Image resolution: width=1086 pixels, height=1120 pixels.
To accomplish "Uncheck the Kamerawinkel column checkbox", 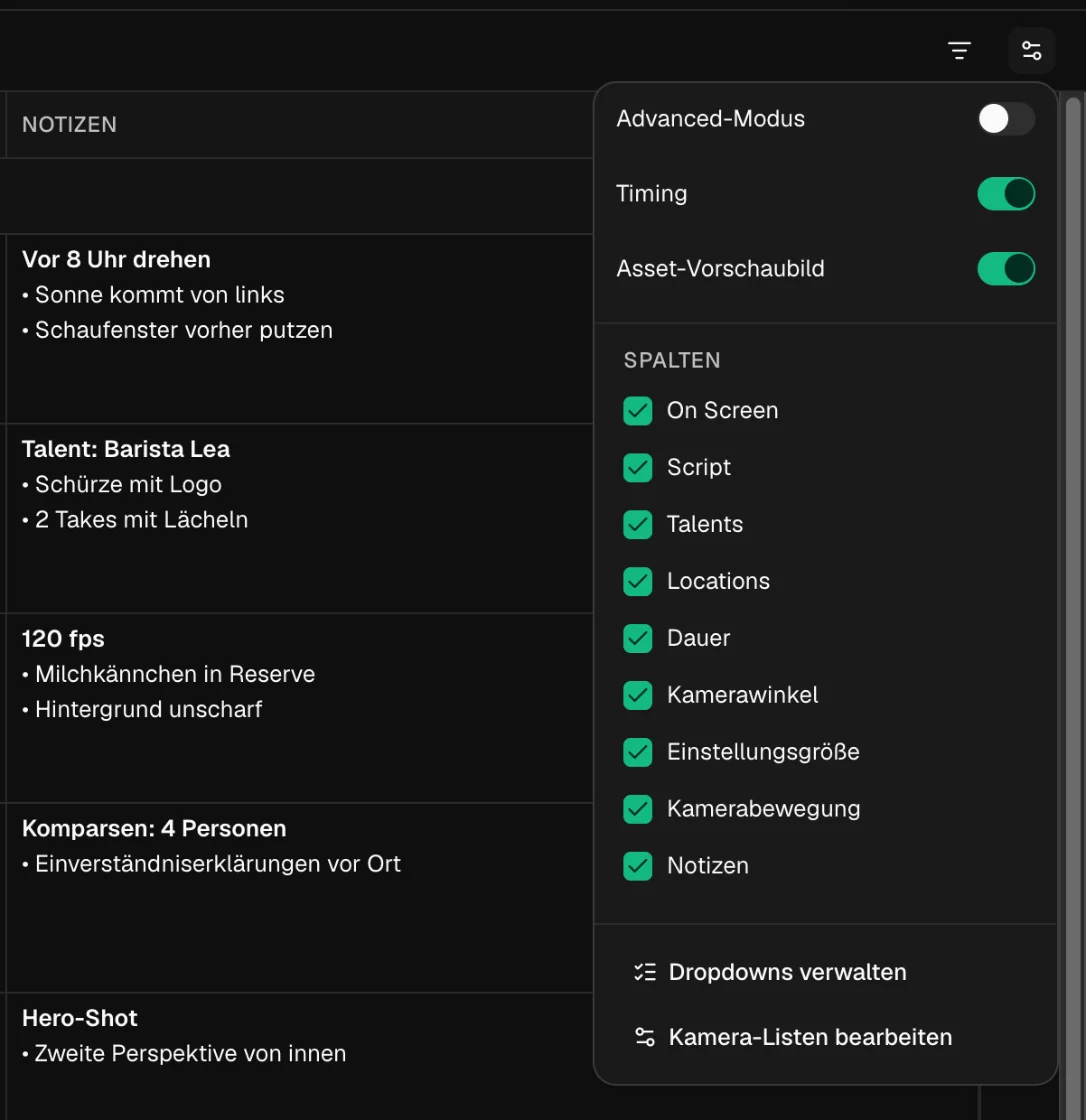I will click(637, 695).
